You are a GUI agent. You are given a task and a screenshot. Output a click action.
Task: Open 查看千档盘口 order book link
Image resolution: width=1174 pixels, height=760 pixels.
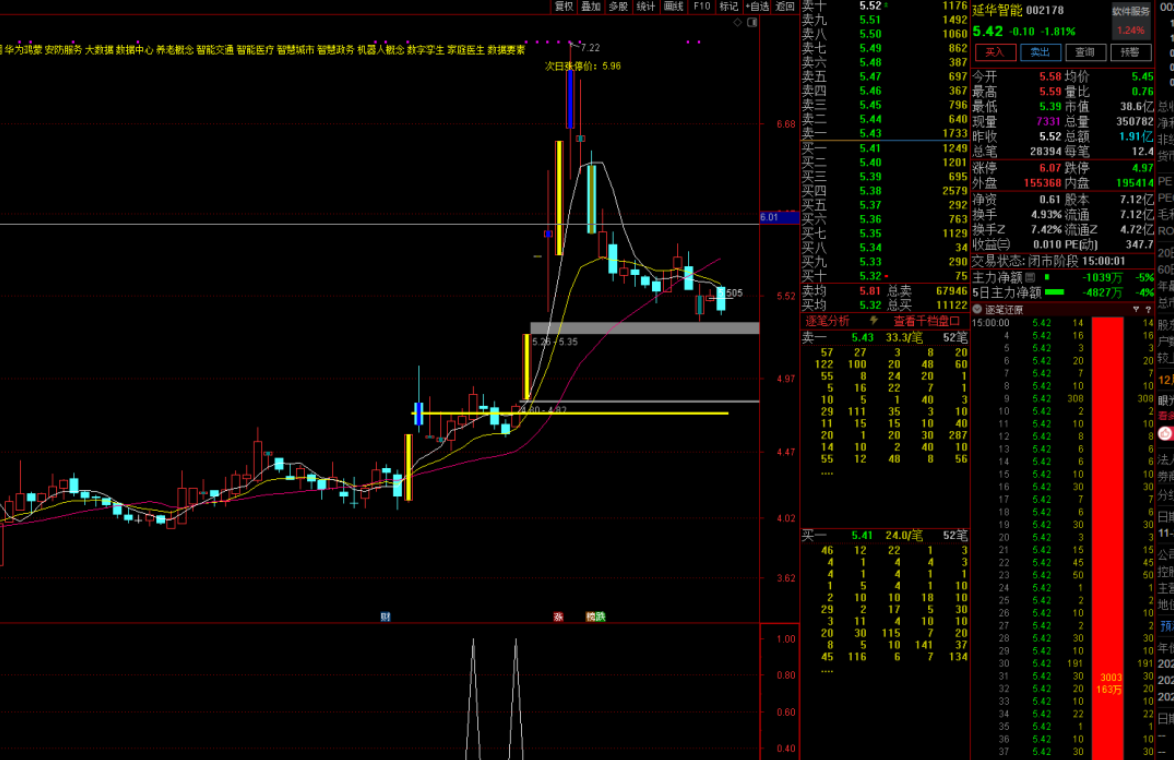pyautogui.click(x=926, y=321)
